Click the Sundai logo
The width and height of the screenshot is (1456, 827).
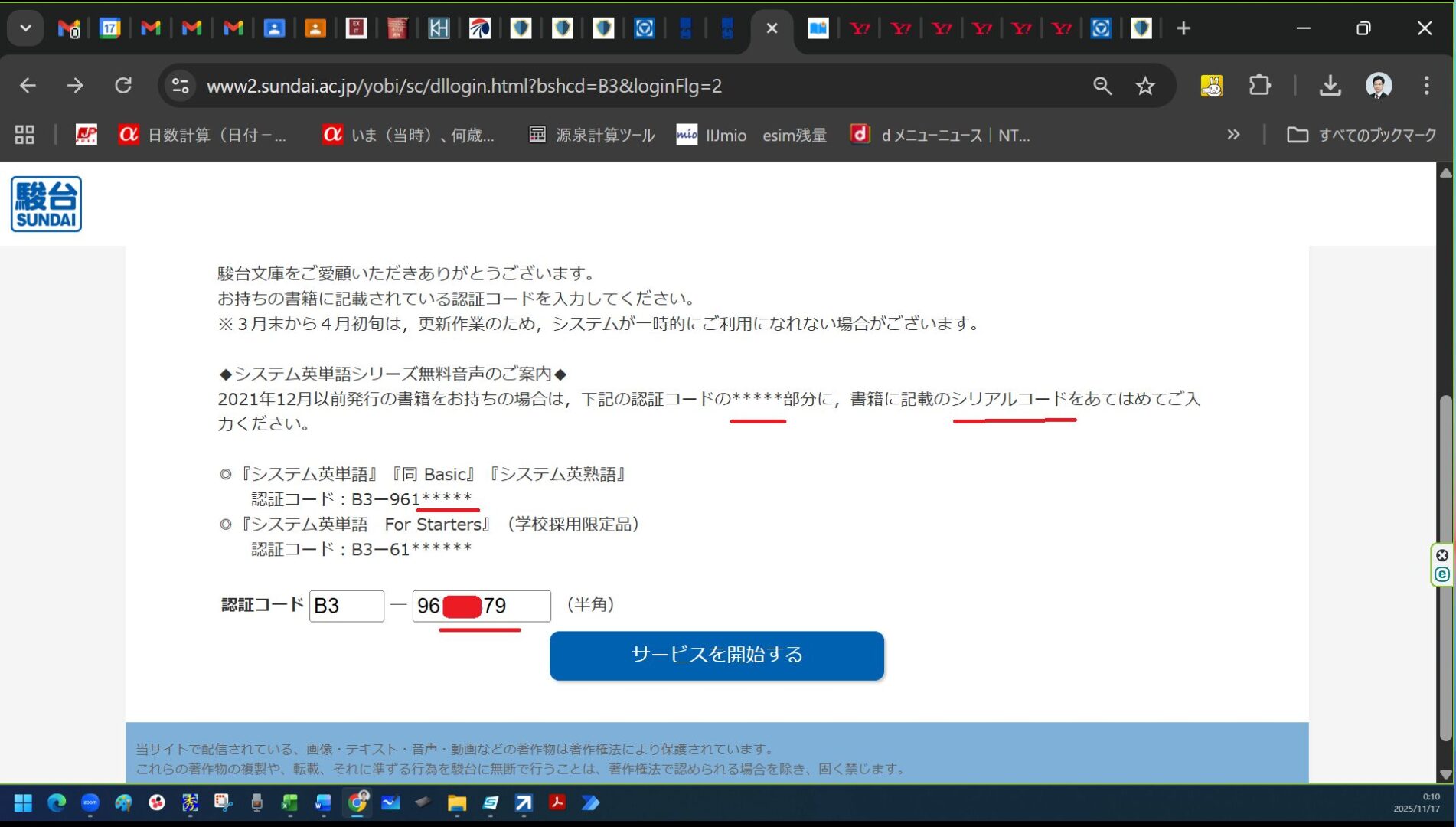tap(46, 204)
